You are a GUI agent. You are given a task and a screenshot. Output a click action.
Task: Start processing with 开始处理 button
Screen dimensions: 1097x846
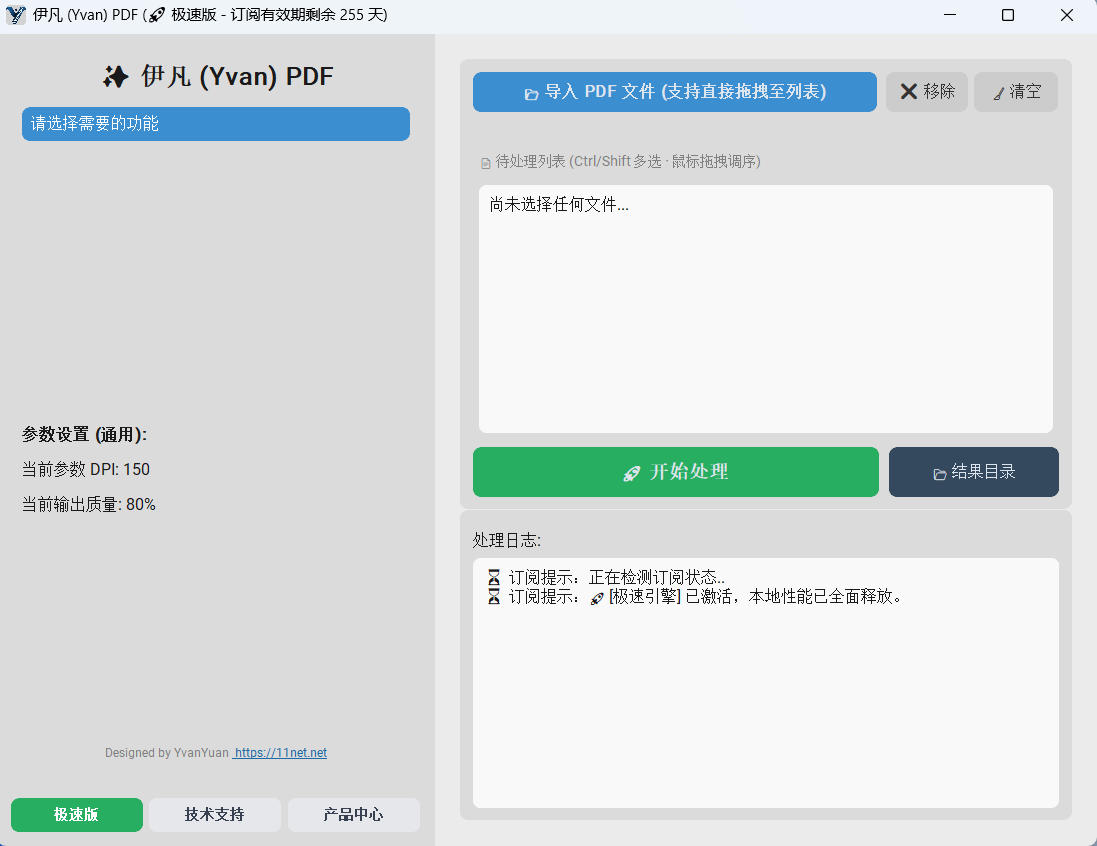pos(676,472)
